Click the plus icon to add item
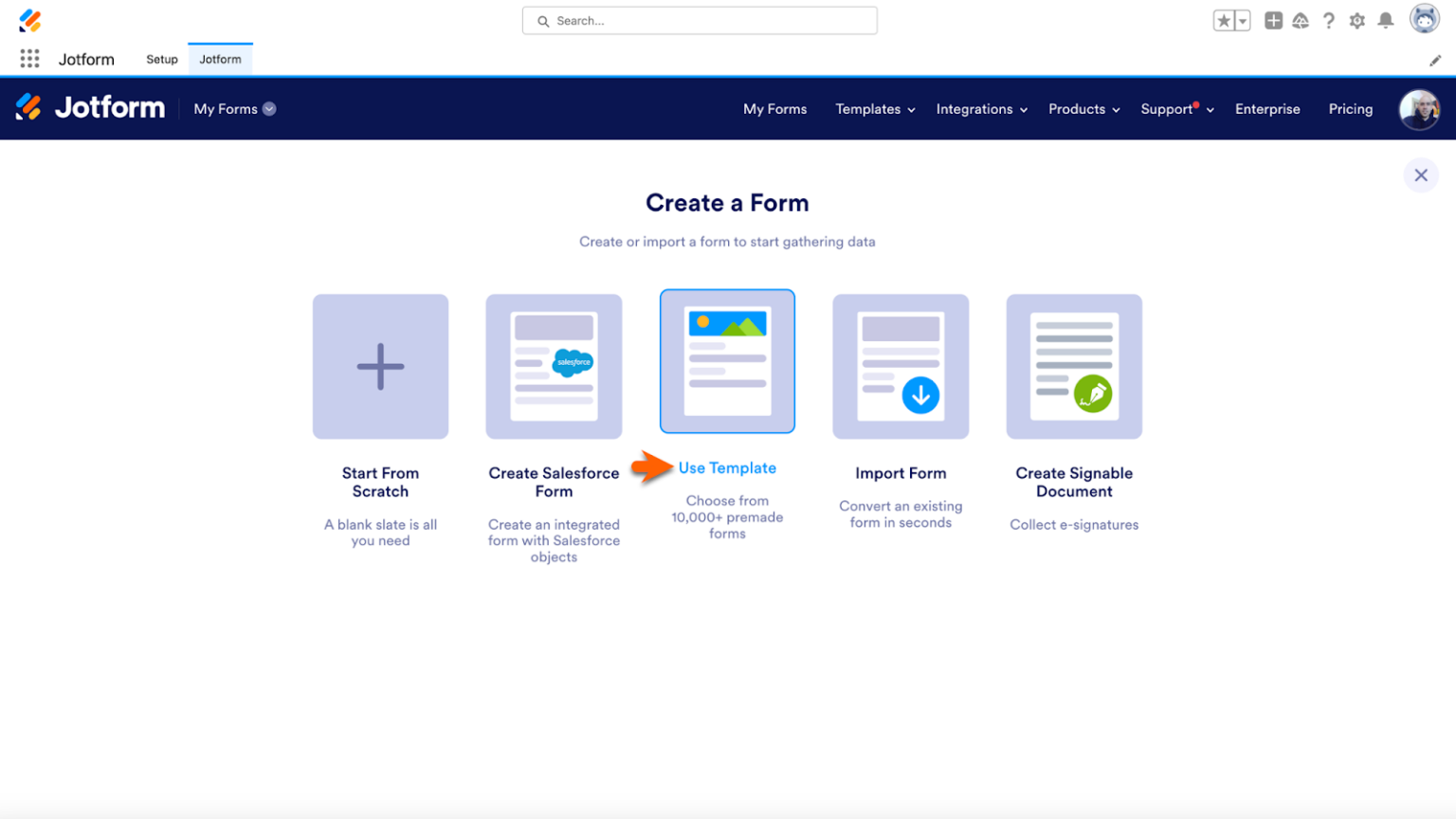The image size is (1456, 819). pyautogui.click(x=1274, y=20)
